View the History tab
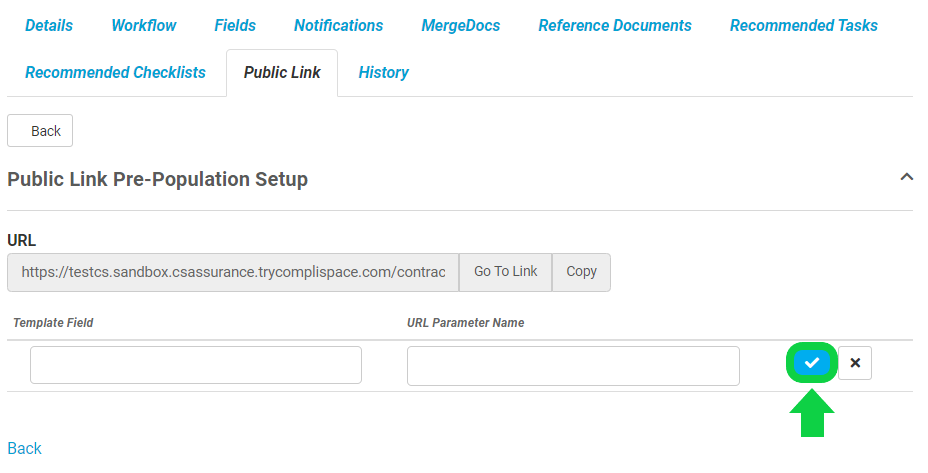 (x=384, y=72)
